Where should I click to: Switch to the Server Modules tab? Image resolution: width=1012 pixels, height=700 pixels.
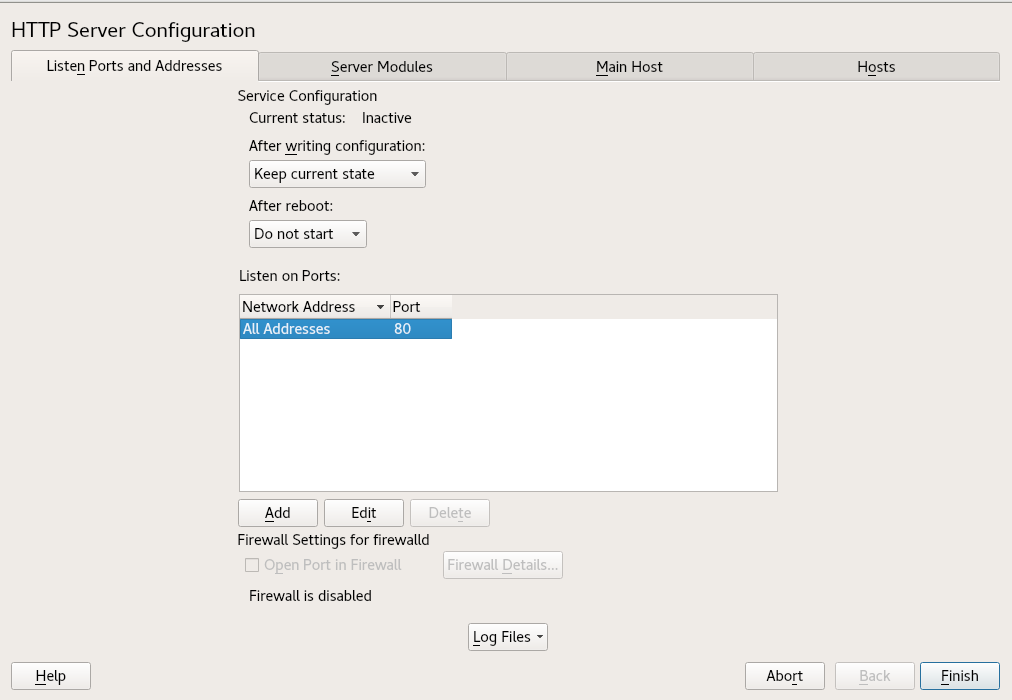382,66
